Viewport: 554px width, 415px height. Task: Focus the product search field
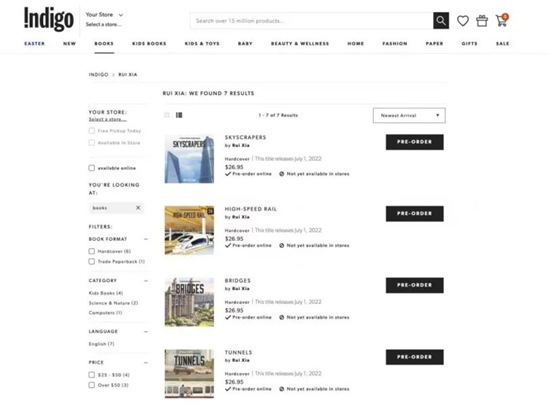[311, 21]
